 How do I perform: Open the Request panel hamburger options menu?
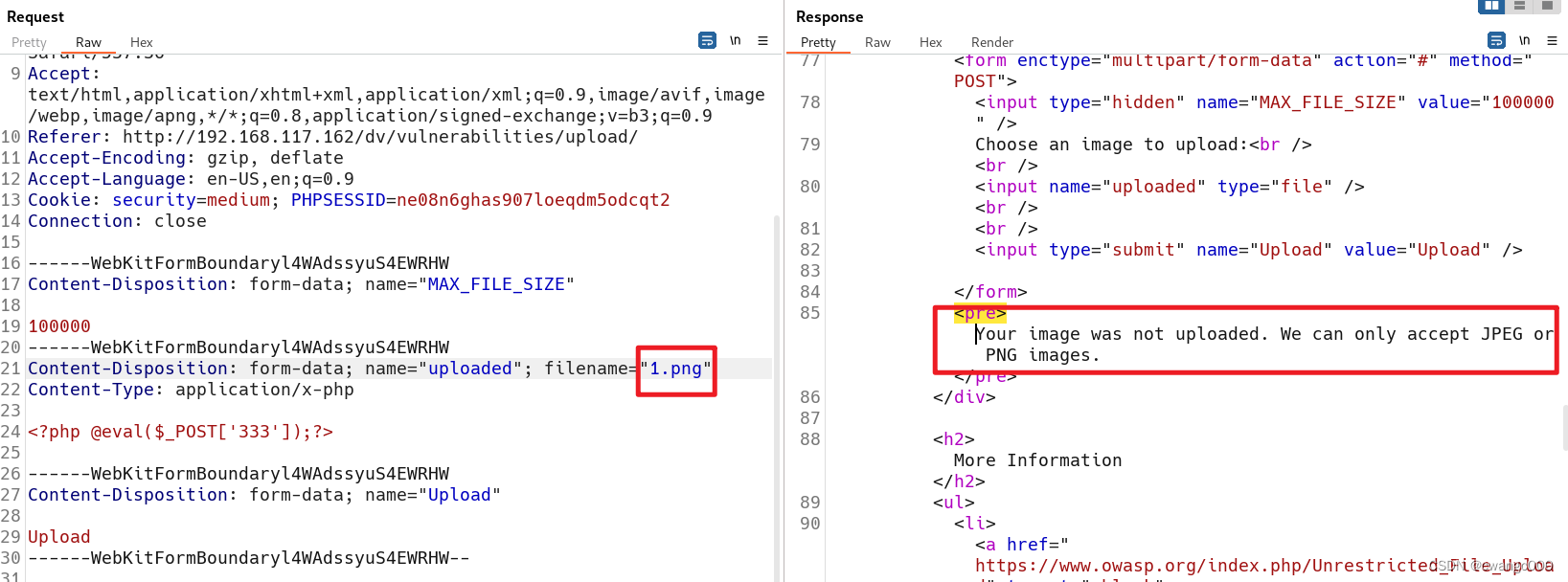point(763,40)
